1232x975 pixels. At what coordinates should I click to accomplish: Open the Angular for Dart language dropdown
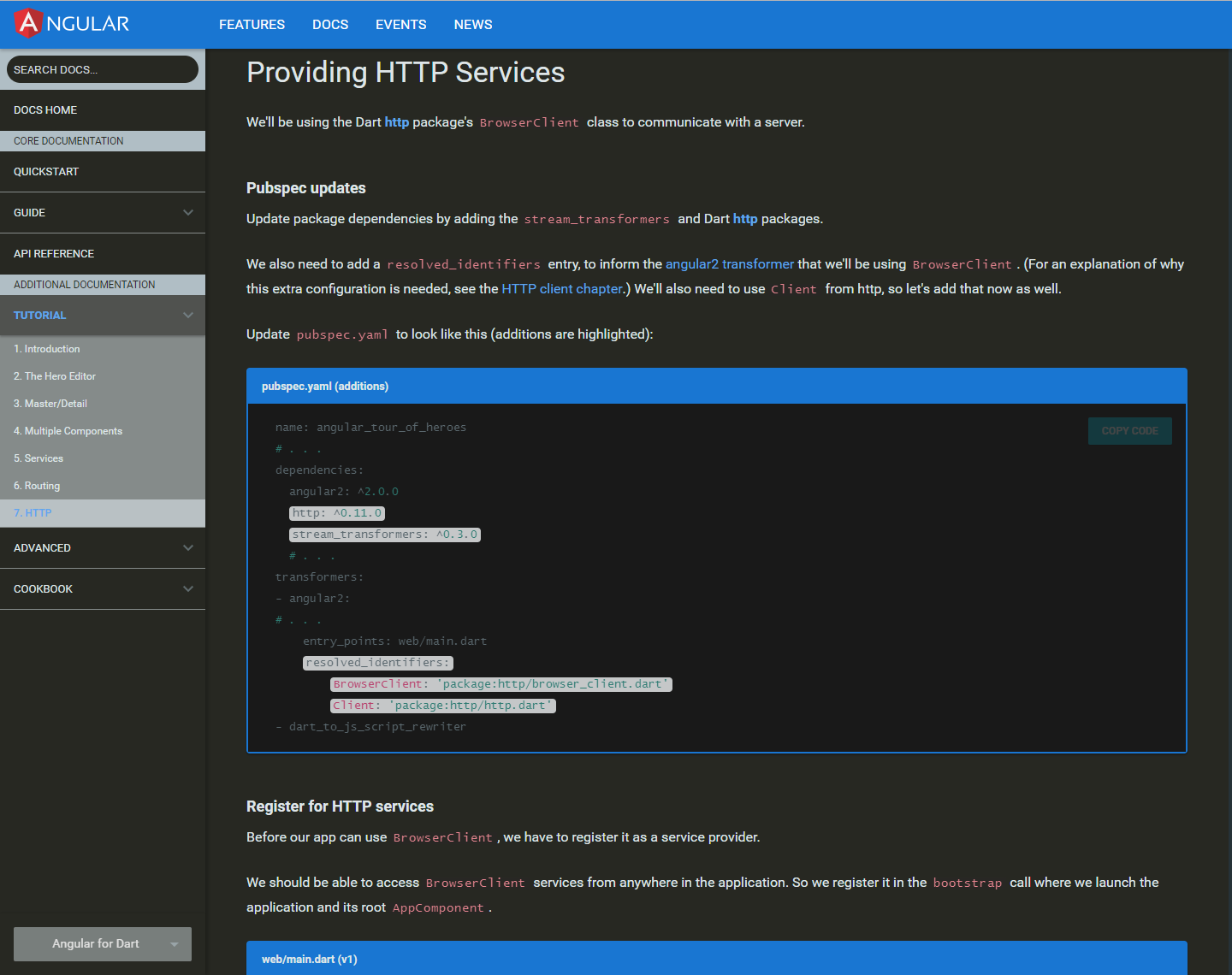pyautogui.click(x=103, y=944)
